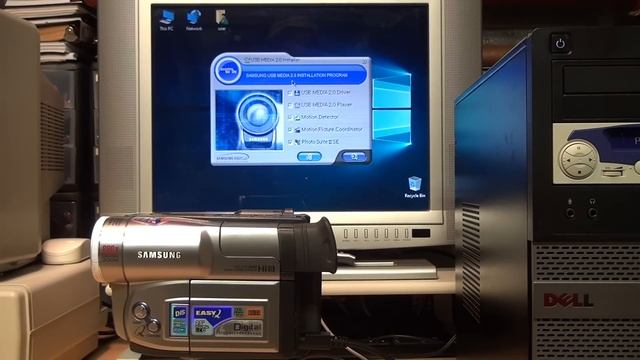
Task: Open the Recycle Bin desktop icon
Action: click(415, 187)
